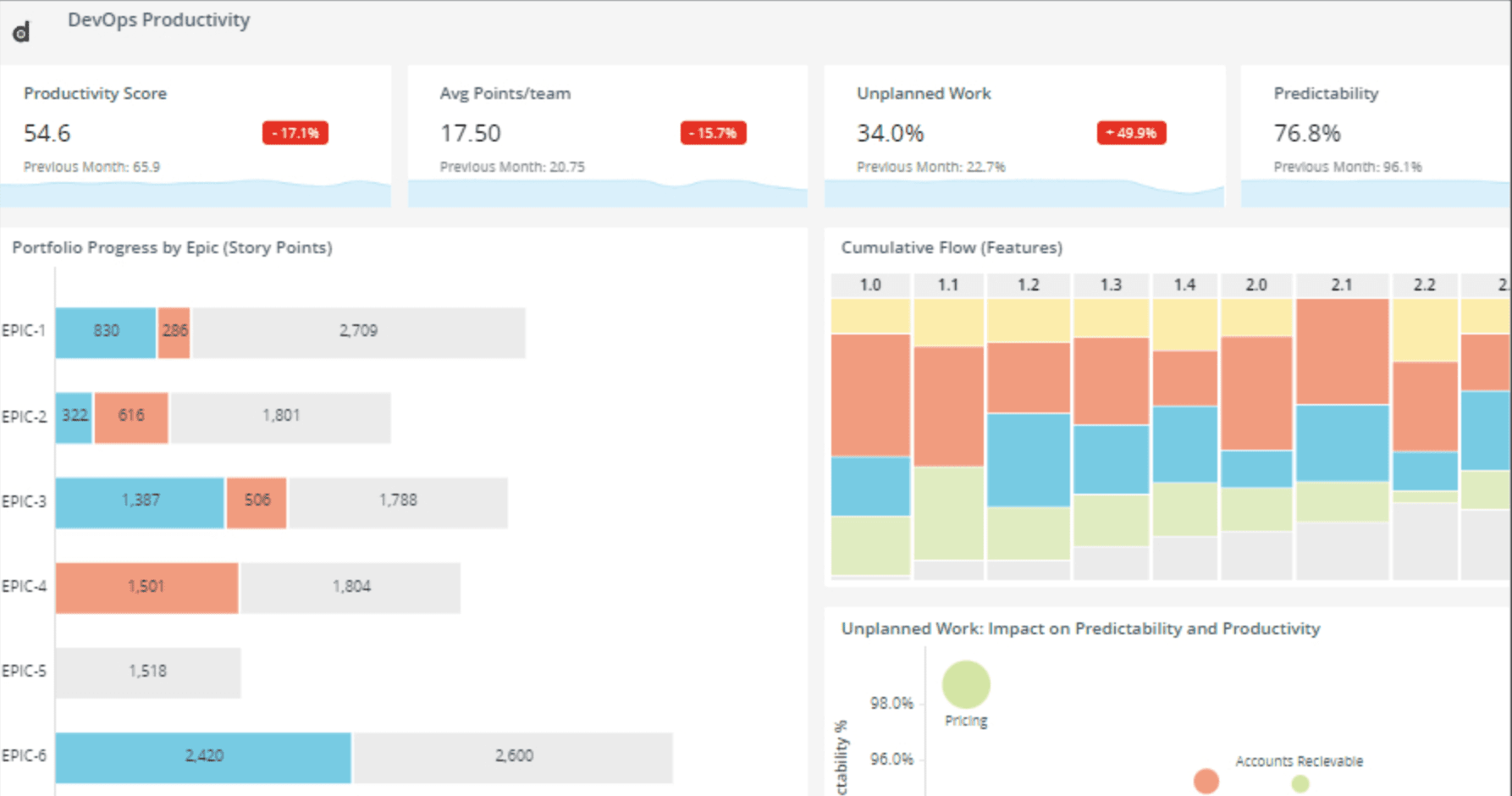
Task: Click EPIC-5 gray bar 1,518
Action: [x=148, y=673]
